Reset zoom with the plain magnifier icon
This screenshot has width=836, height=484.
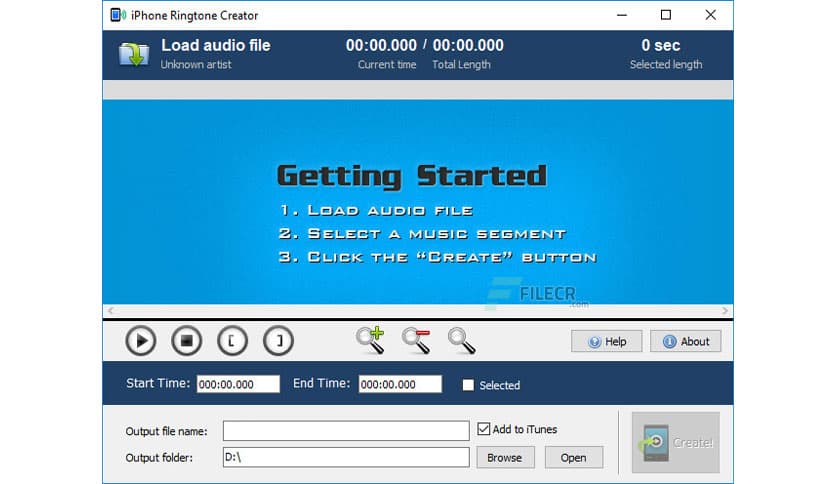pyautogui.click(x=462, y=341)
